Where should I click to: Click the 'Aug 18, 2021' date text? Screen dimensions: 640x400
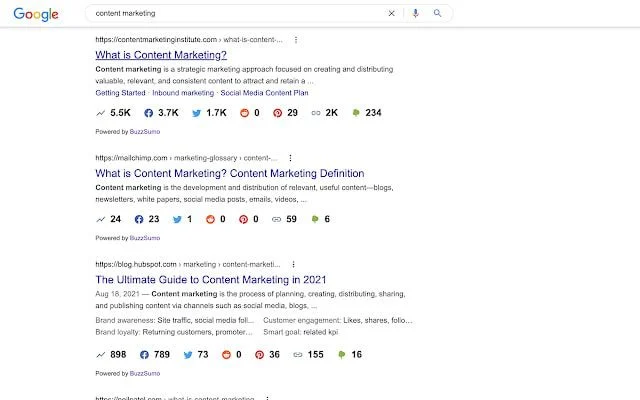pyautogui.click(x=117, y=294)
